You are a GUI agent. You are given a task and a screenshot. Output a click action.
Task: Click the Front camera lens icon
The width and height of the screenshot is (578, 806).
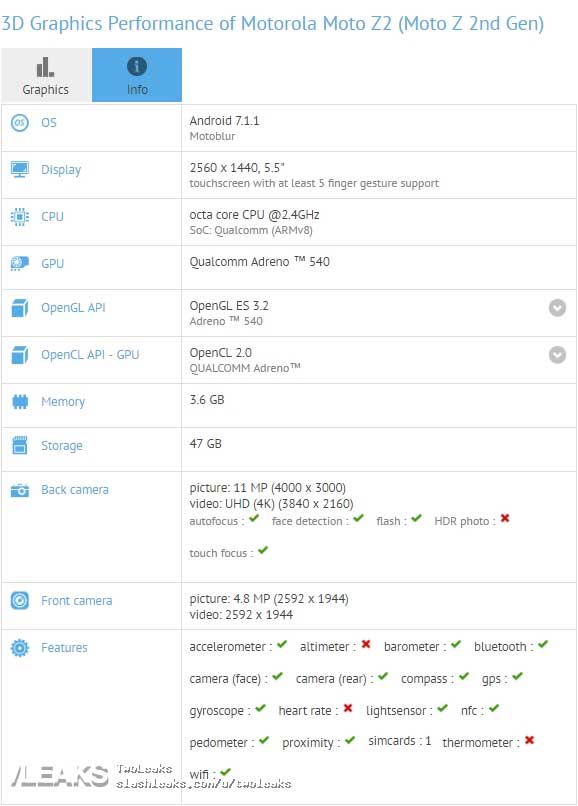click(20, 600)
